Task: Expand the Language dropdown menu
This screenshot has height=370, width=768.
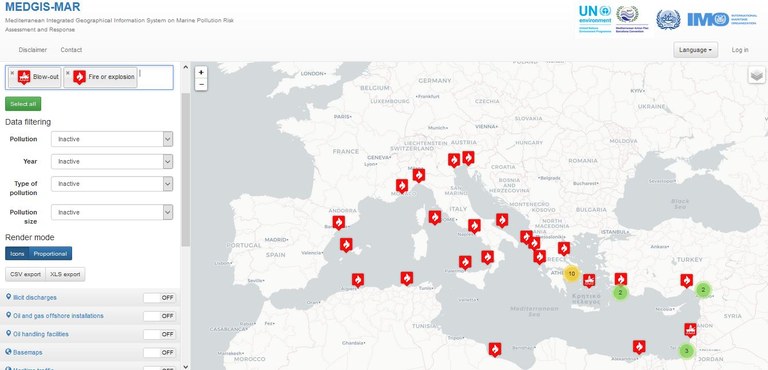Action: coord(696,50)
